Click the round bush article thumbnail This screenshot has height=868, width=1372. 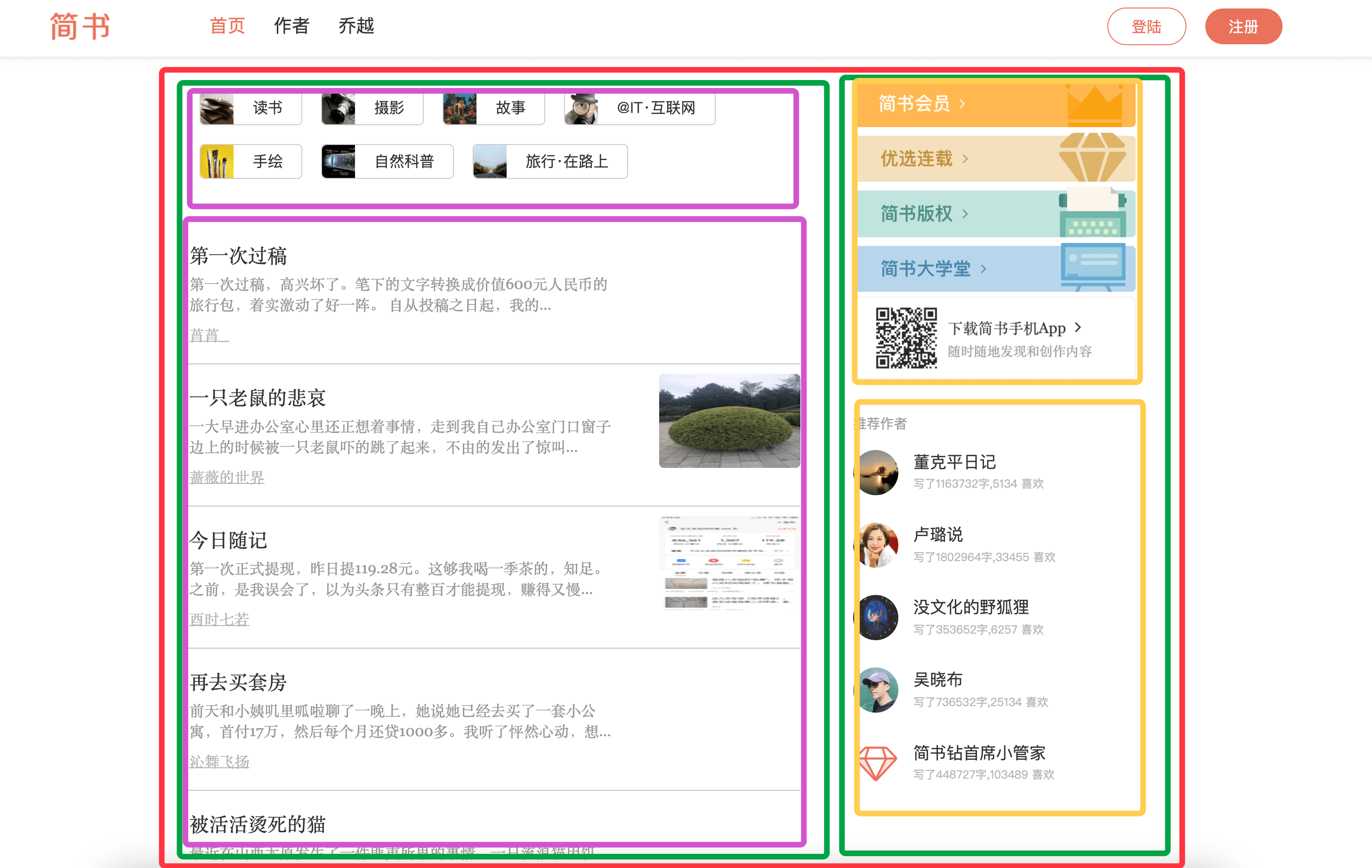coord(729,421)
